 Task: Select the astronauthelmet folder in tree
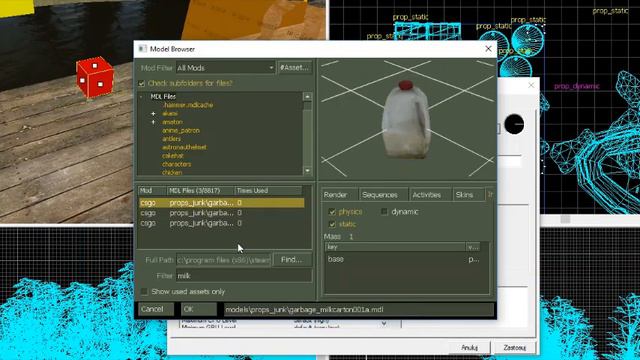[184, 147]
